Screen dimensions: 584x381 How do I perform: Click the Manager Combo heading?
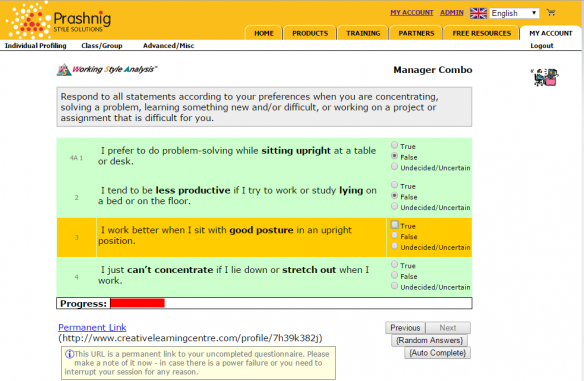433,70
